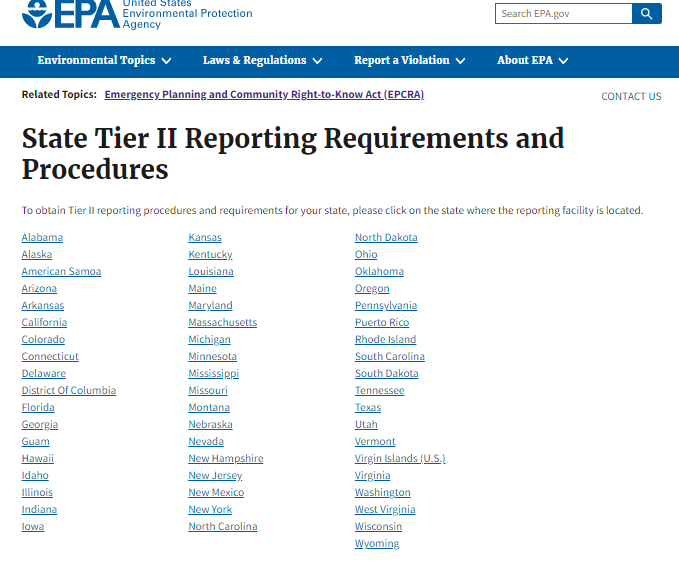This screenshot has width=679, height=563.
Task: Expand Environmental Topics chevron
Action: coord(166,61)
